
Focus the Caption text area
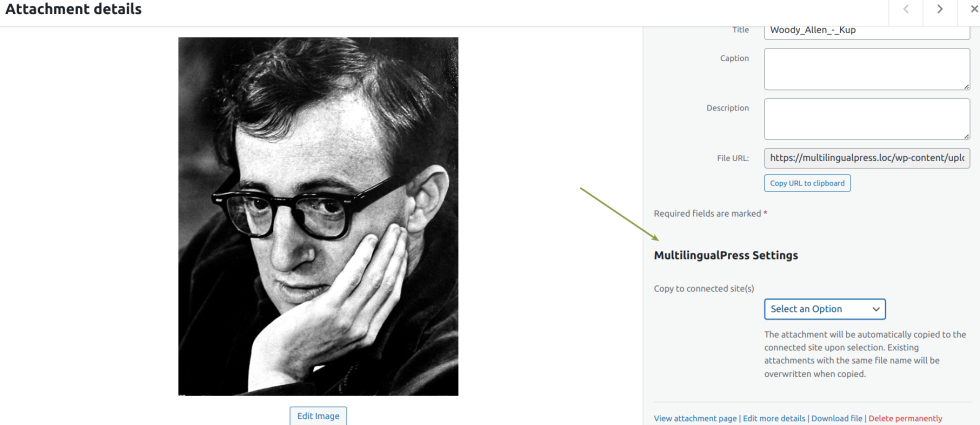pos(867,69)
